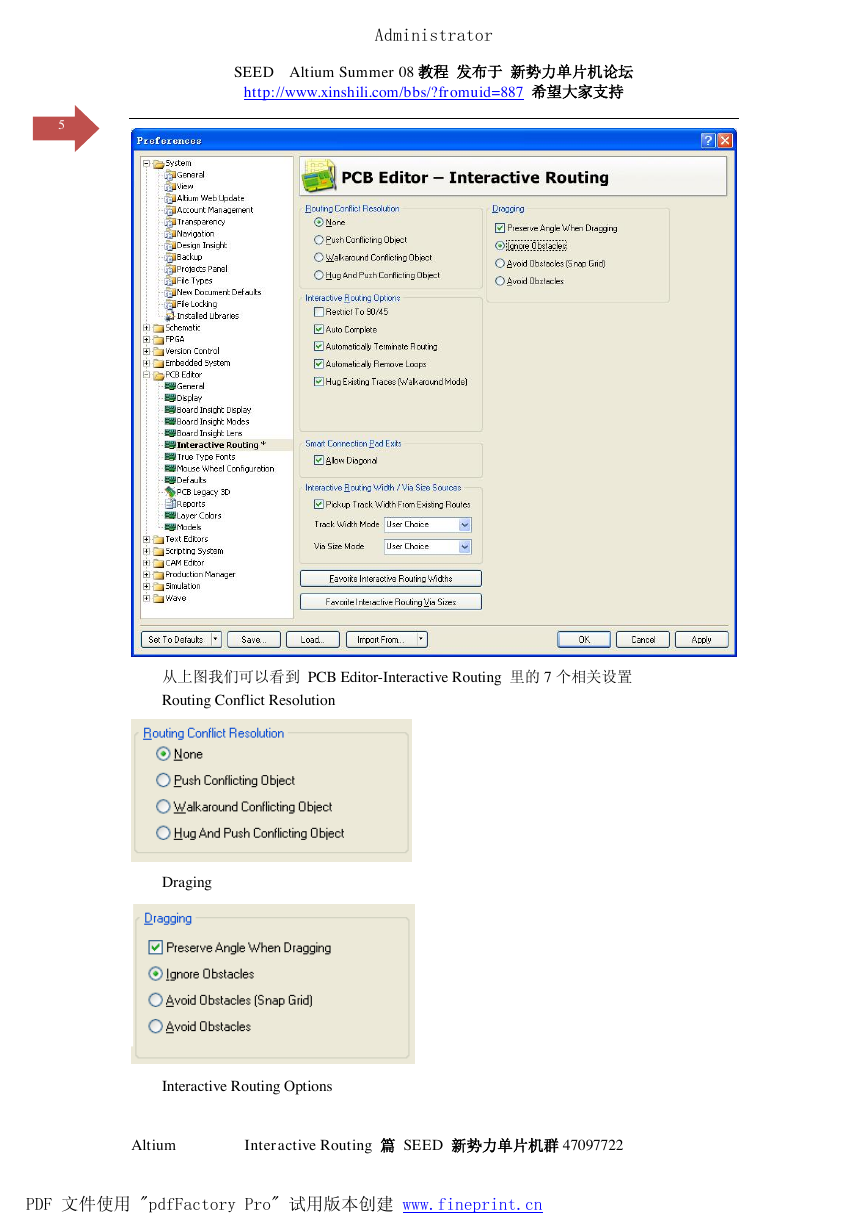
Task: Select General under the System node
Action: (191, 175)
